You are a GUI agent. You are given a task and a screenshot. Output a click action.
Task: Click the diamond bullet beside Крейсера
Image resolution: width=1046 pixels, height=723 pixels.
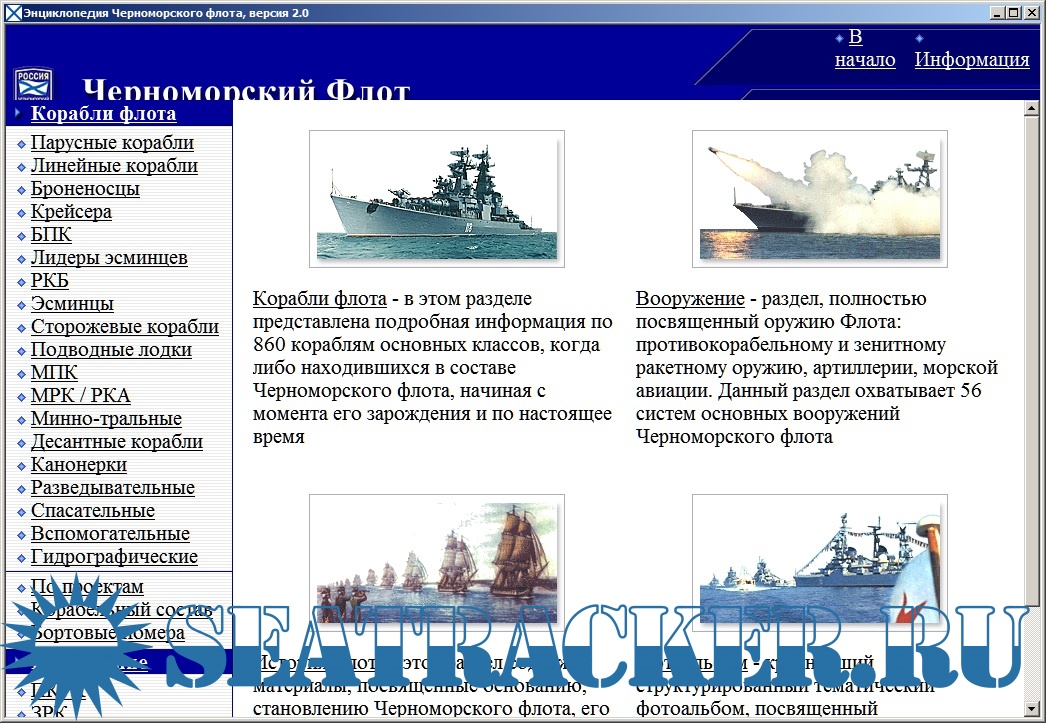pos(22,213)
